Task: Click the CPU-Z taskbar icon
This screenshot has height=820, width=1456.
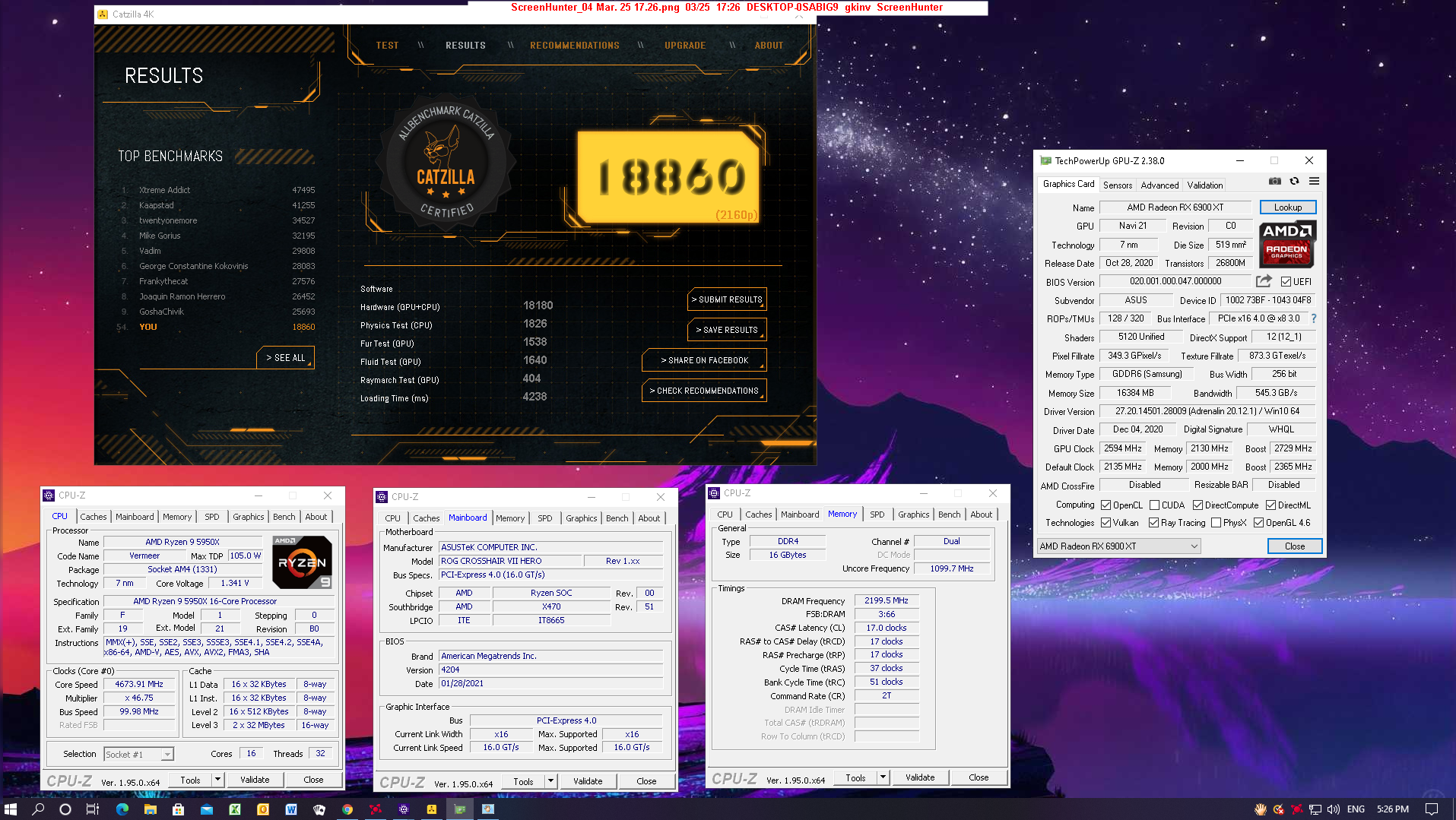Action: pyautogui.click(x=403, y=809)
